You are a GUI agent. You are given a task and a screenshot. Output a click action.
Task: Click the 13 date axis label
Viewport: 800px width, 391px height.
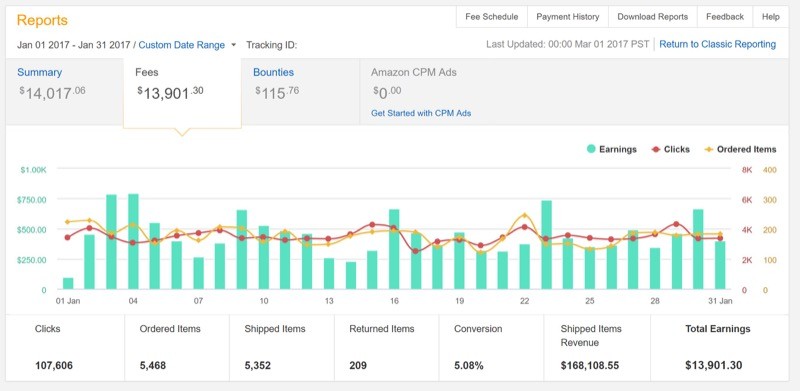(329, 301)
